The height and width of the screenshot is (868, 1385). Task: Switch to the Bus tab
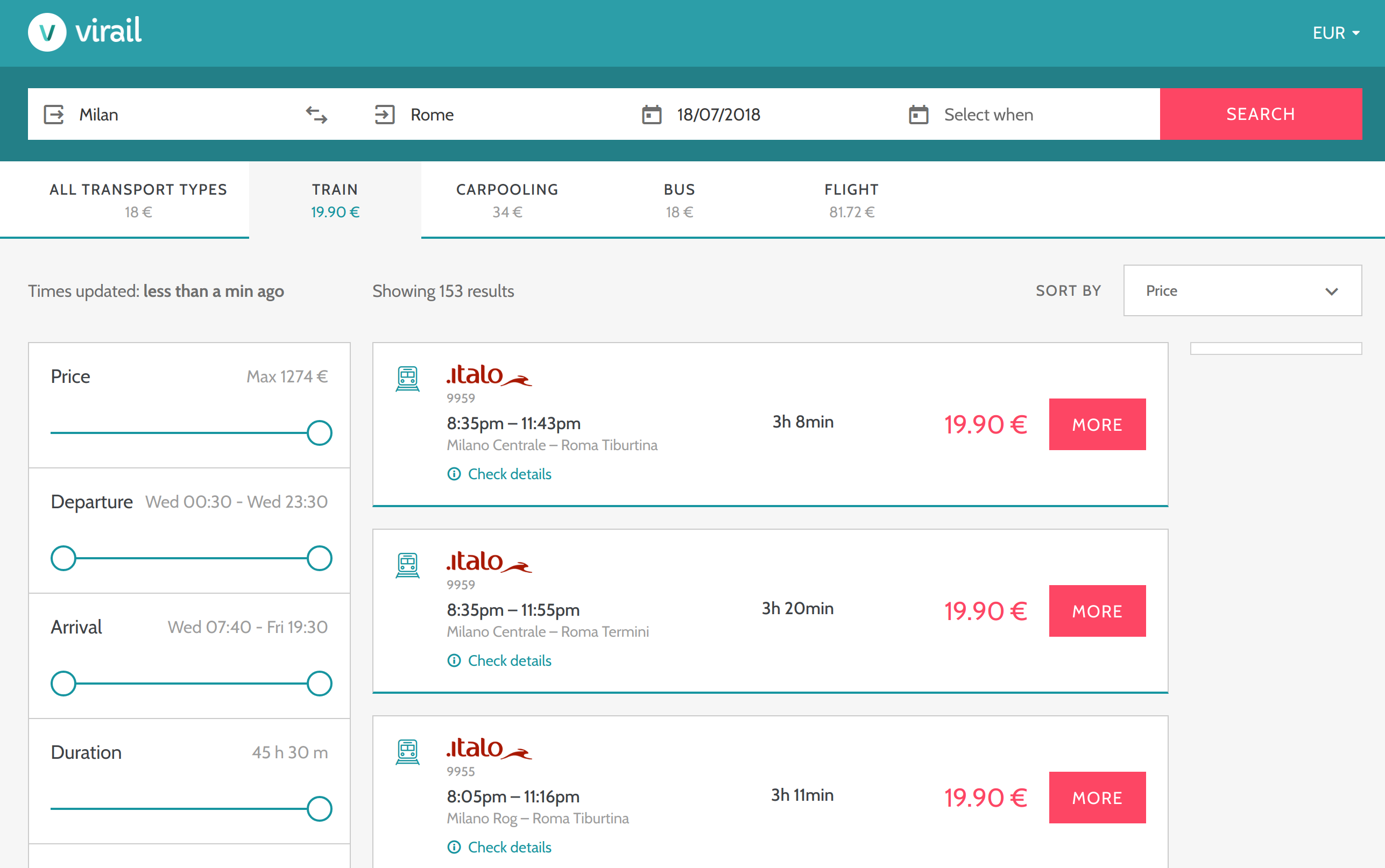[x=679, y=200]
